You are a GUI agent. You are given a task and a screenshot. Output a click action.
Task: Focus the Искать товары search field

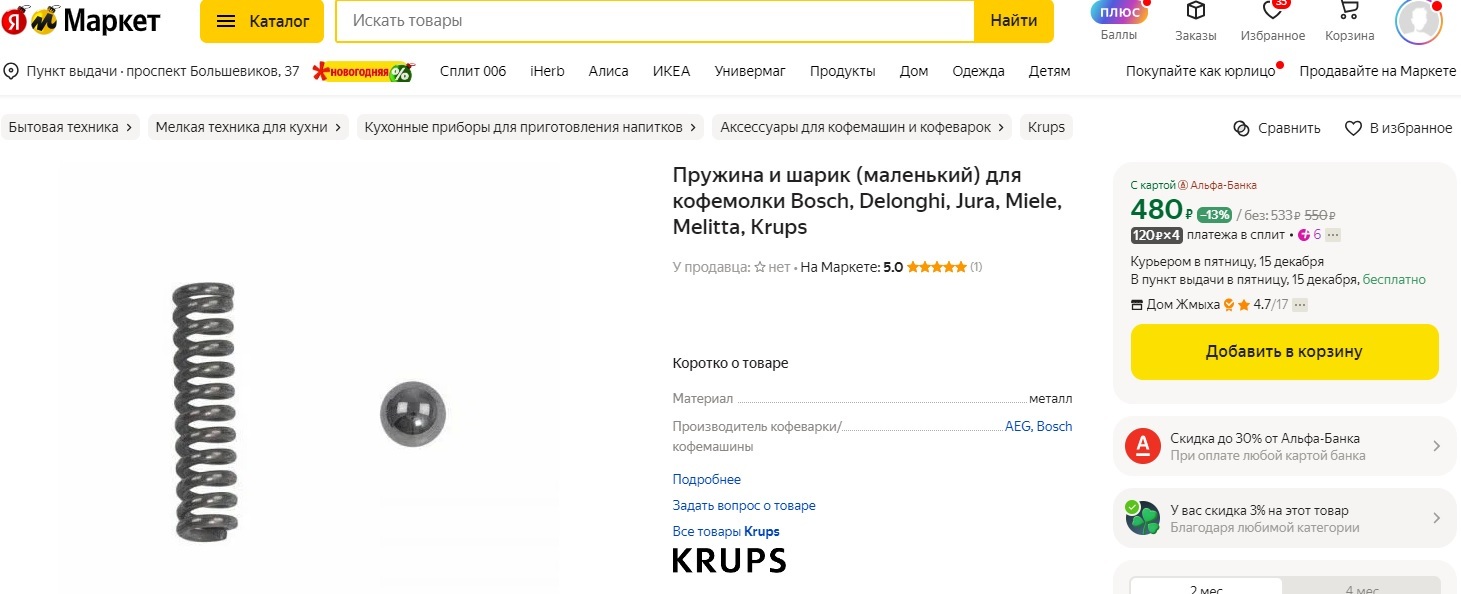655,21
